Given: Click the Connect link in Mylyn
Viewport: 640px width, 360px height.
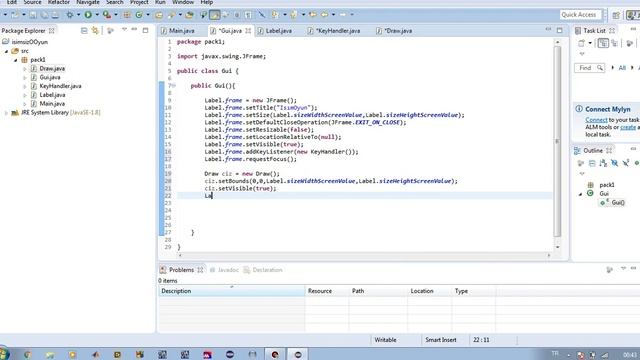Looking at the screenshot, I should 596,120.
